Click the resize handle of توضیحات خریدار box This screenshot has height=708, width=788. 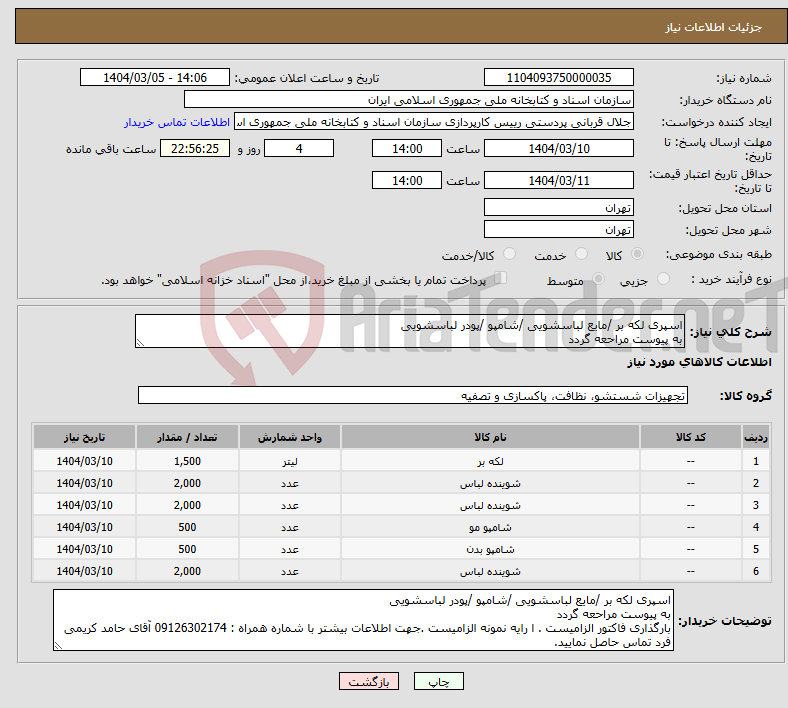click(58, 646)
